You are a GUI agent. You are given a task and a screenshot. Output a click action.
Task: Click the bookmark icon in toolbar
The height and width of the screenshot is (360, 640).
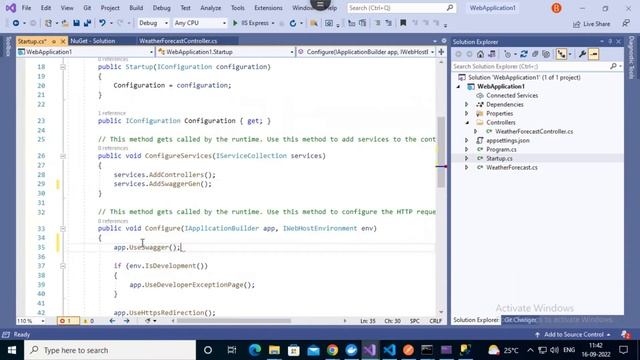(x=403, y=23)
